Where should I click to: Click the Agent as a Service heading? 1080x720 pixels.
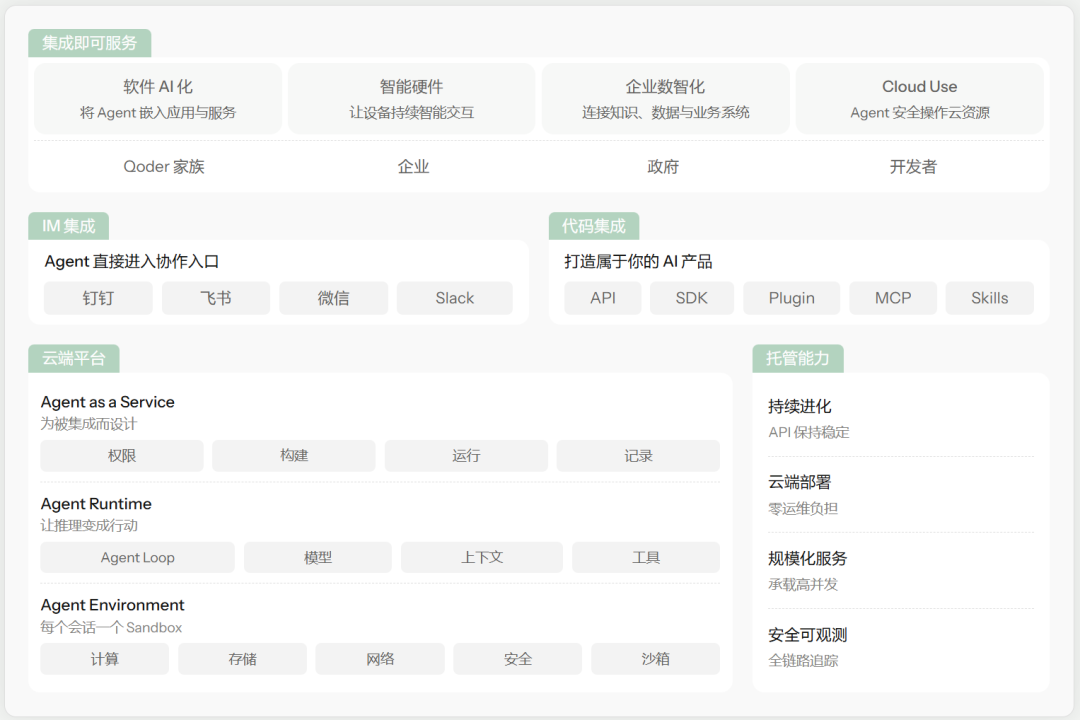[x=107, y=402]
